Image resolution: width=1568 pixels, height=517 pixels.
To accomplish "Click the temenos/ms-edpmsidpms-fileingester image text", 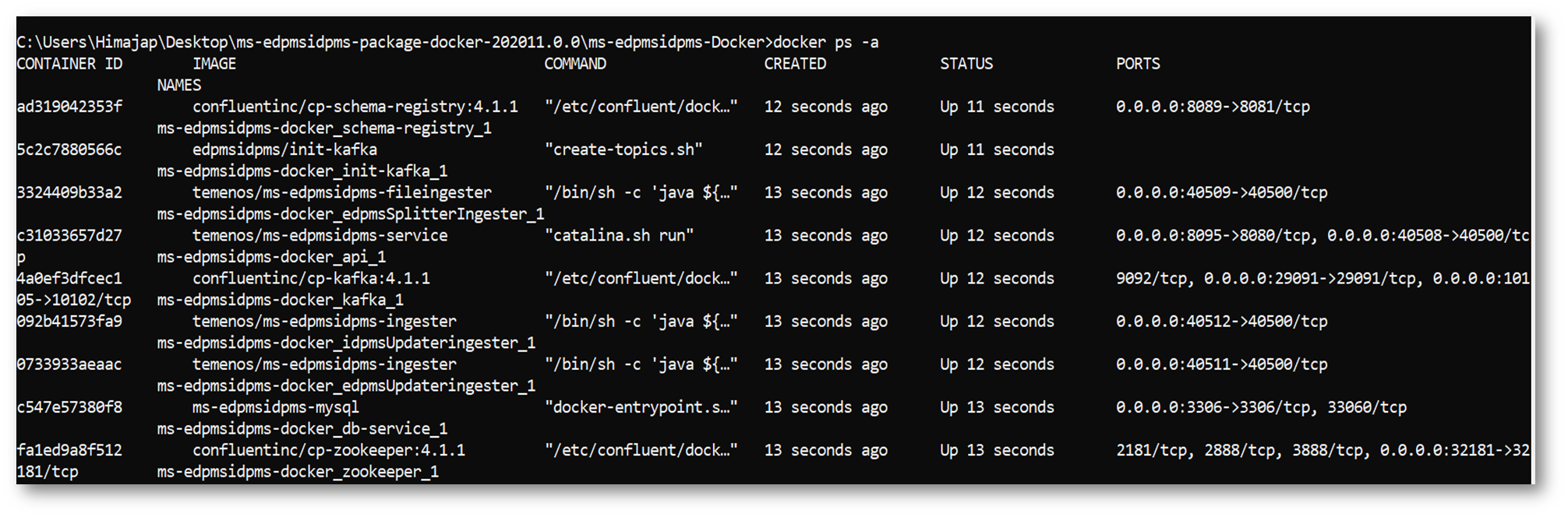I will click(342, 192).
